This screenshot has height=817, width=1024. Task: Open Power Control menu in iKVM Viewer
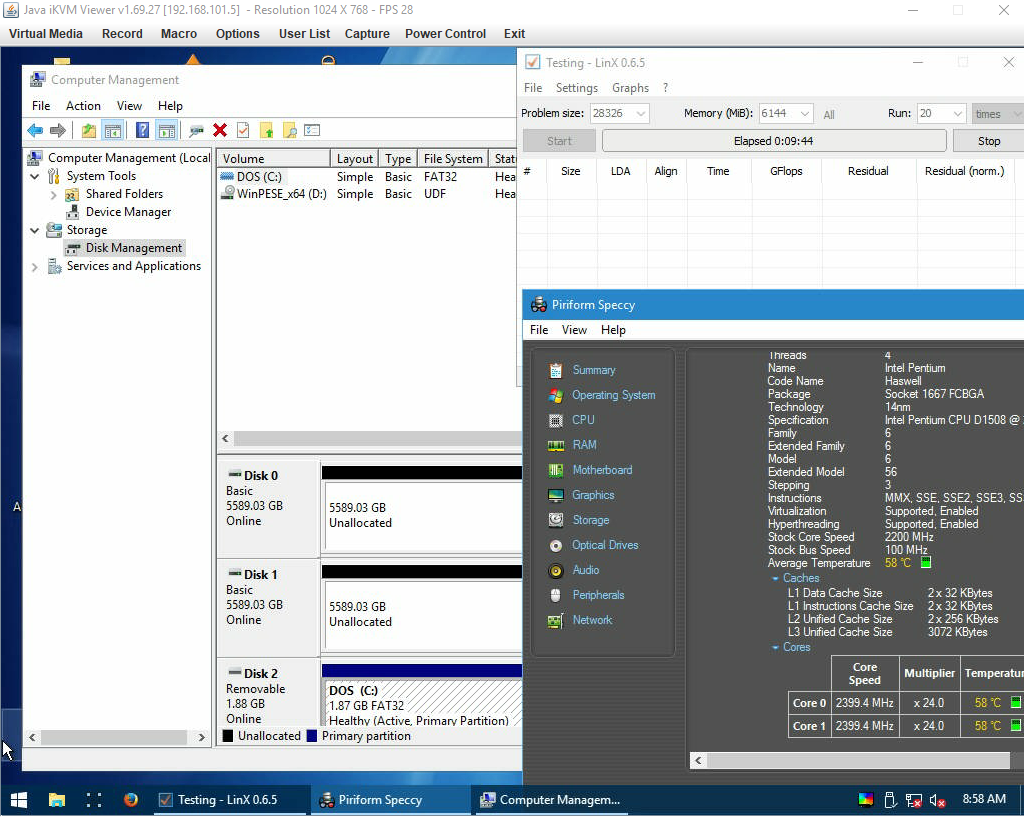(445, 34)
